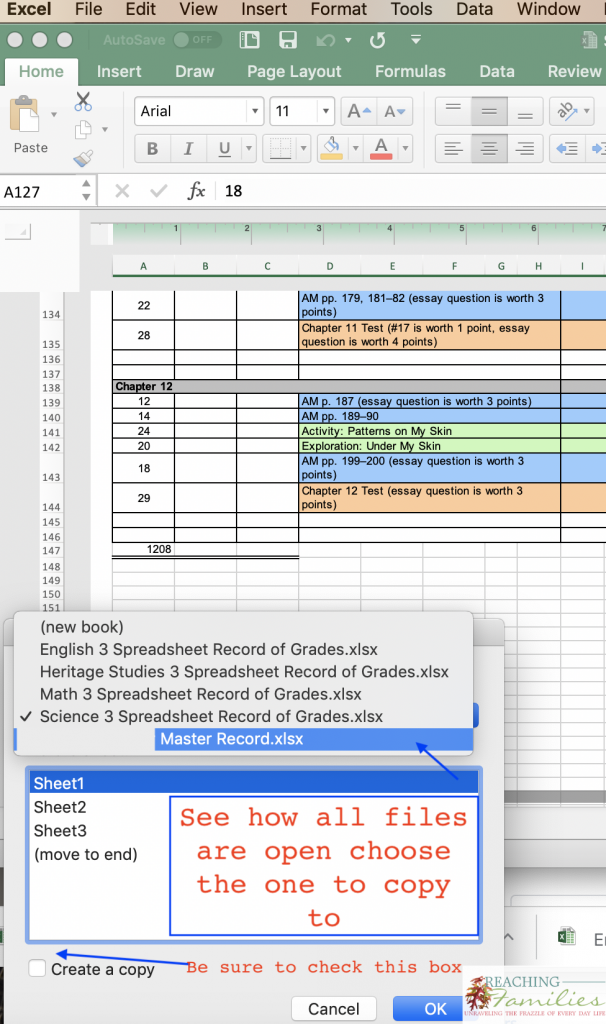Check the Create a copy box
Image resolution: width=606 pixels, height=1024 pixels.
(37, 968)
